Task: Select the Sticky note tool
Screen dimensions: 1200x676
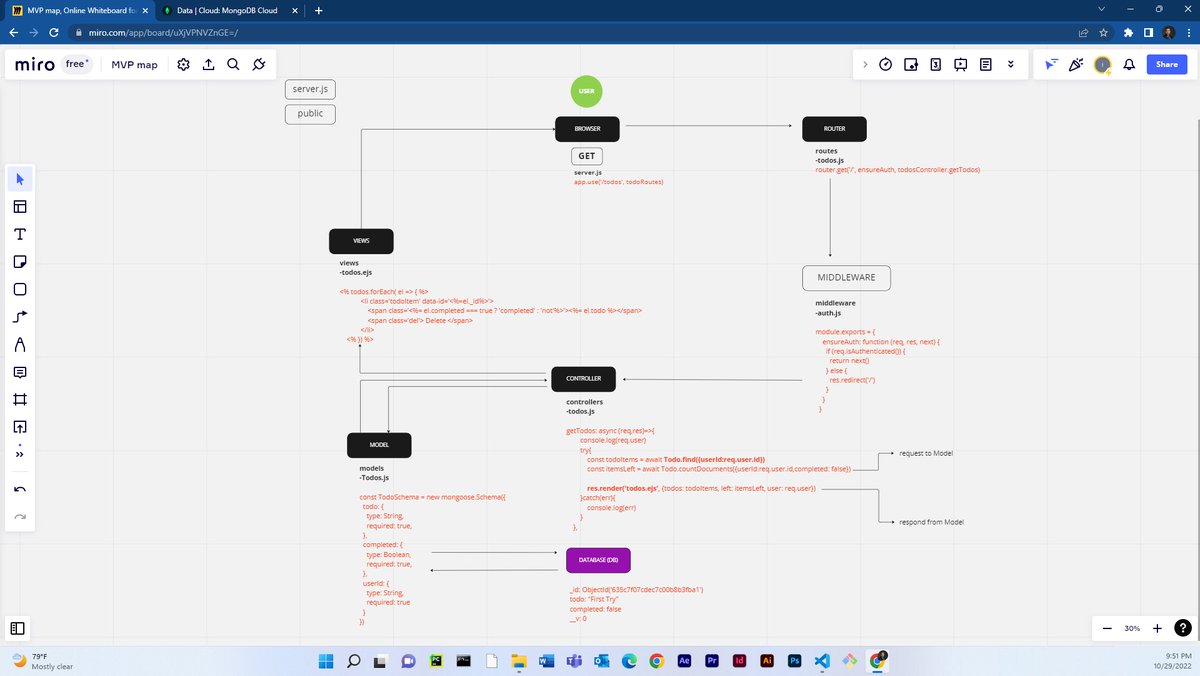Action: 20,261
